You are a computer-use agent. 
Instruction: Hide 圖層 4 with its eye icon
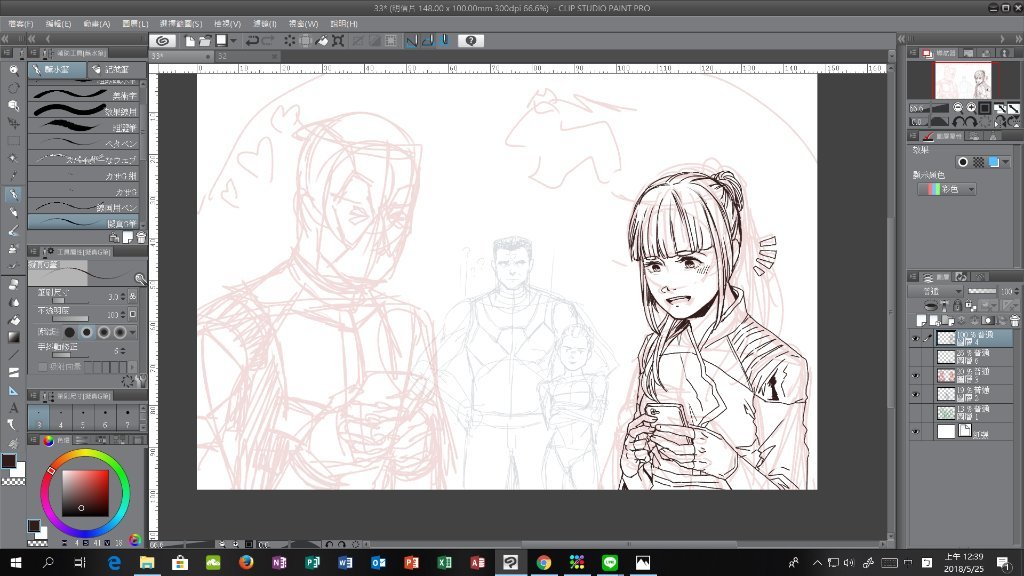point(915,338)
